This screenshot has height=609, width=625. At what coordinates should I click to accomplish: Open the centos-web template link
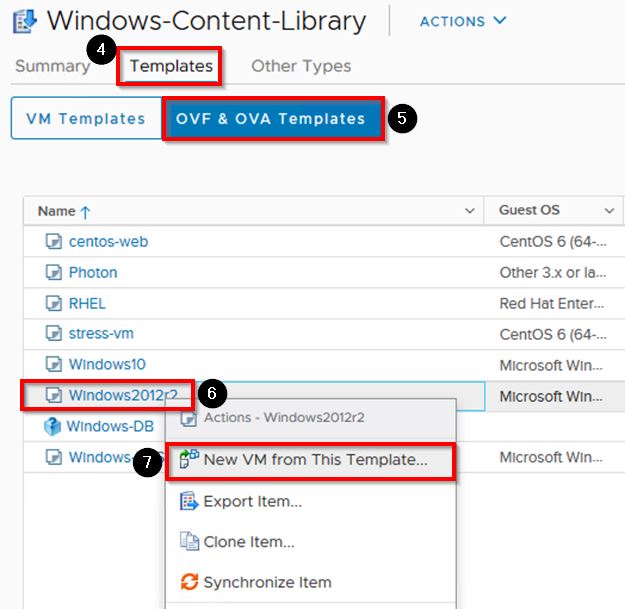point(108,242)
